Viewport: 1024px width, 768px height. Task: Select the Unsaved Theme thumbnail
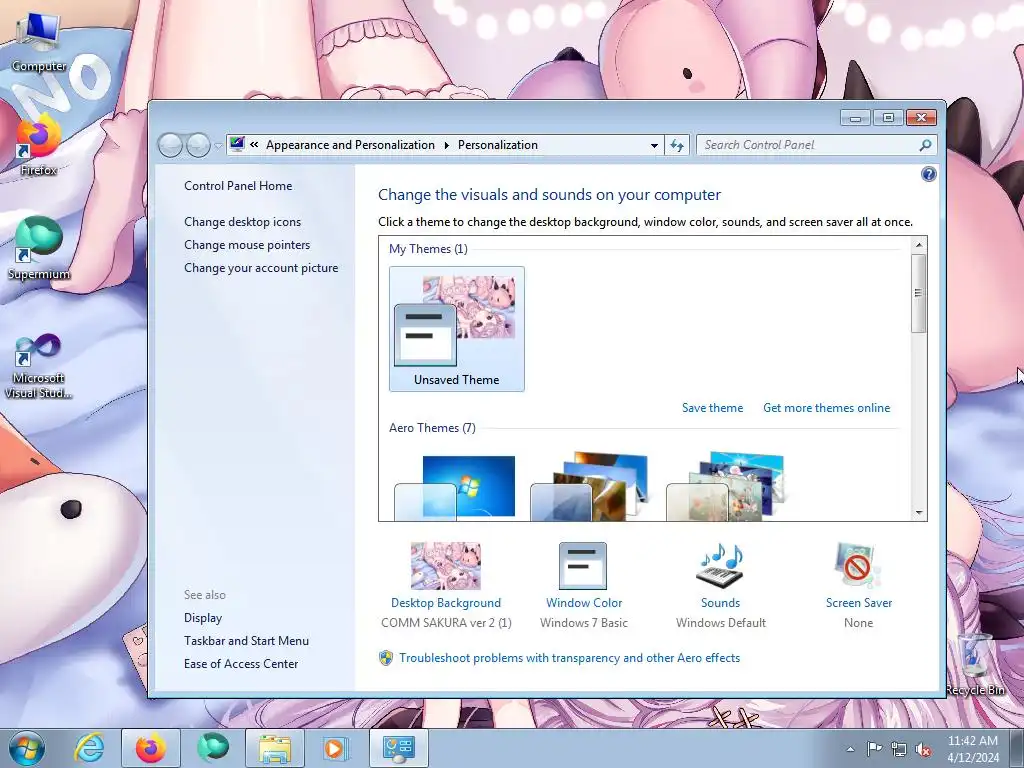[x=456, y=329]
